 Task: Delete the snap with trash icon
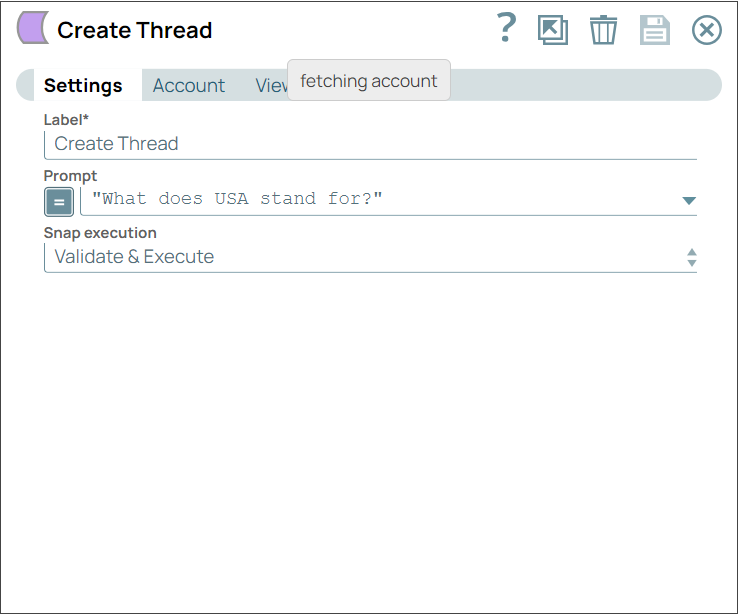point(603,30)
